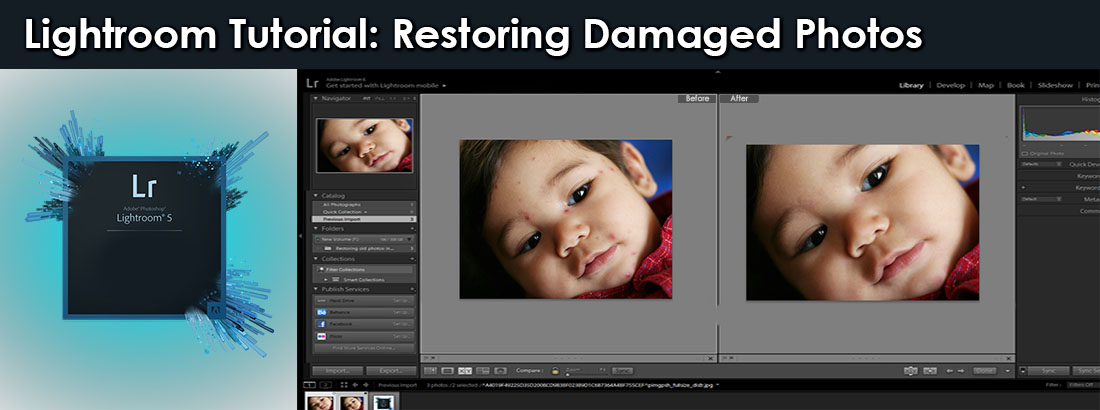
Task: Switch to Loupe view
Action: point(448,371)
